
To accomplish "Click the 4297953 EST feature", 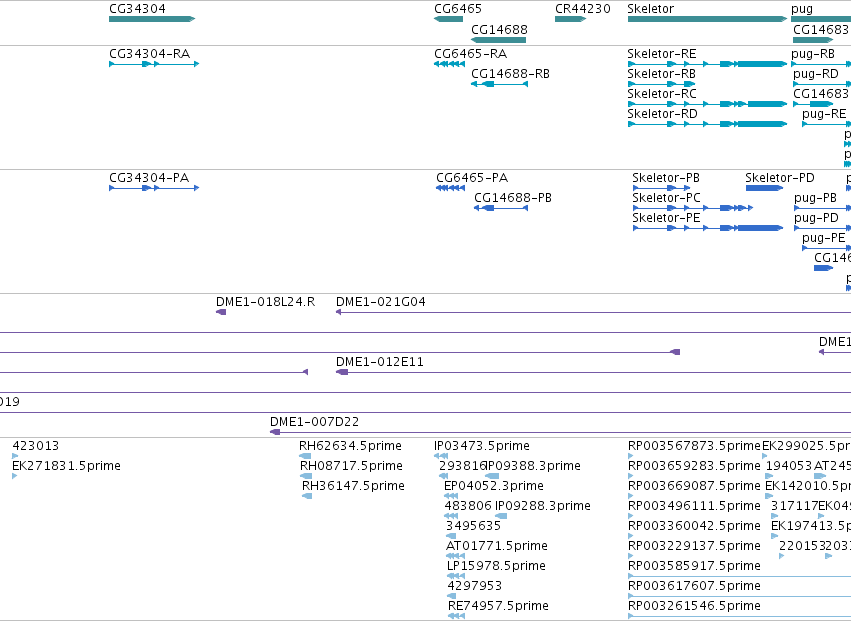I will click(452, 597).
